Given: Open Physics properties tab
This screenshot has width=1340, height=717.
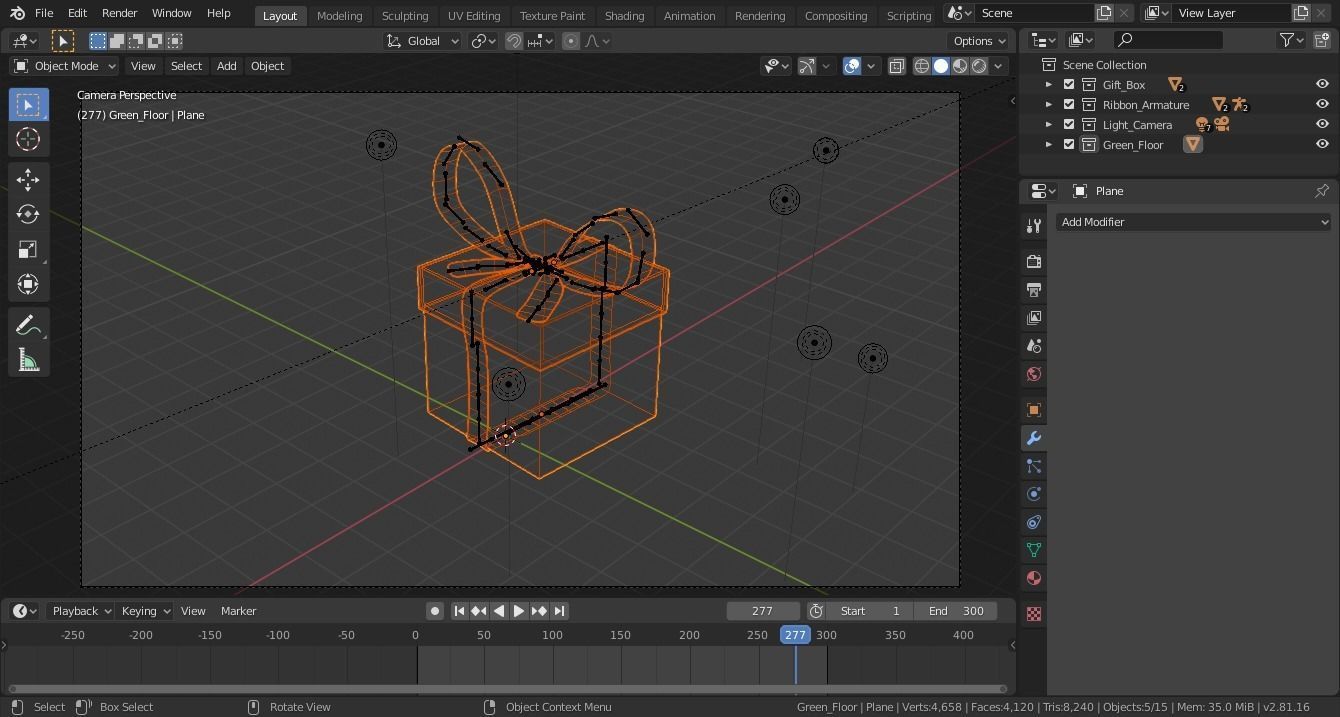Looking at the screenshot, I should pos(1033,494).
